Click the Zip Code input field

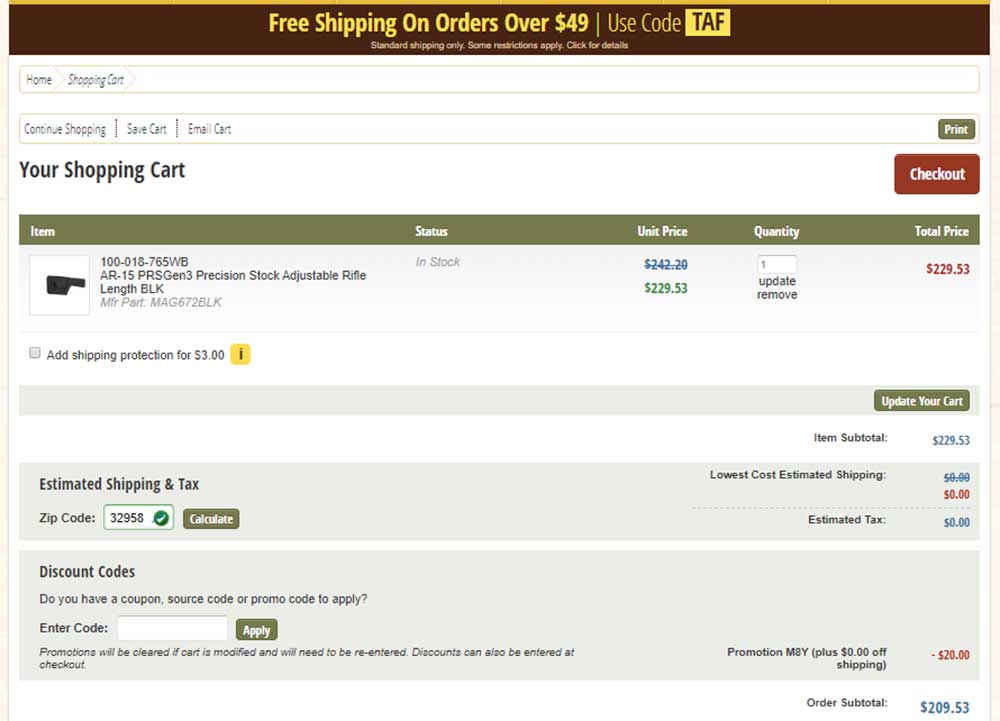pos(128,518)
